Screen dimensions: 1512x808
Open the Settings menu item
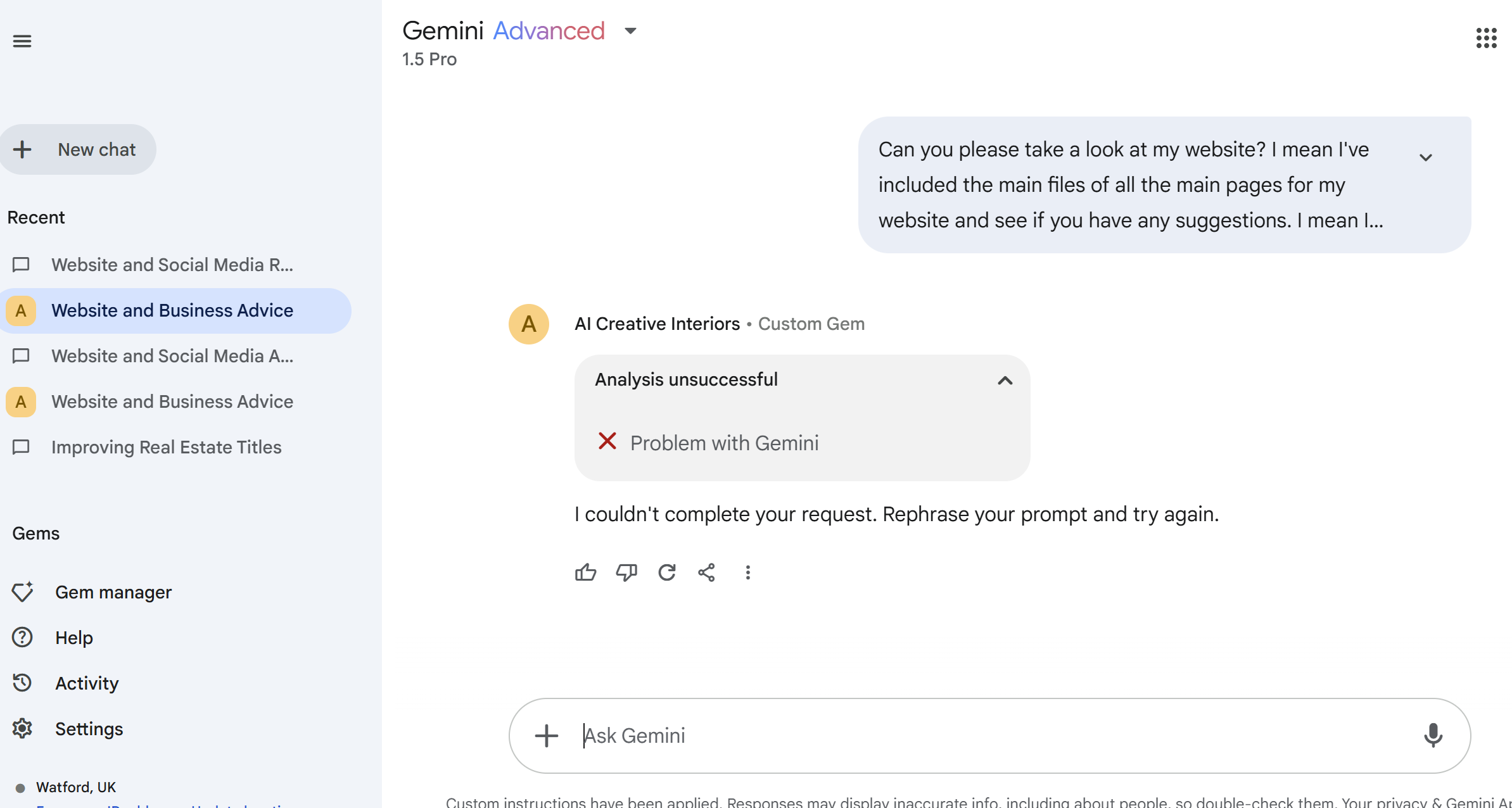coord(89,729)
